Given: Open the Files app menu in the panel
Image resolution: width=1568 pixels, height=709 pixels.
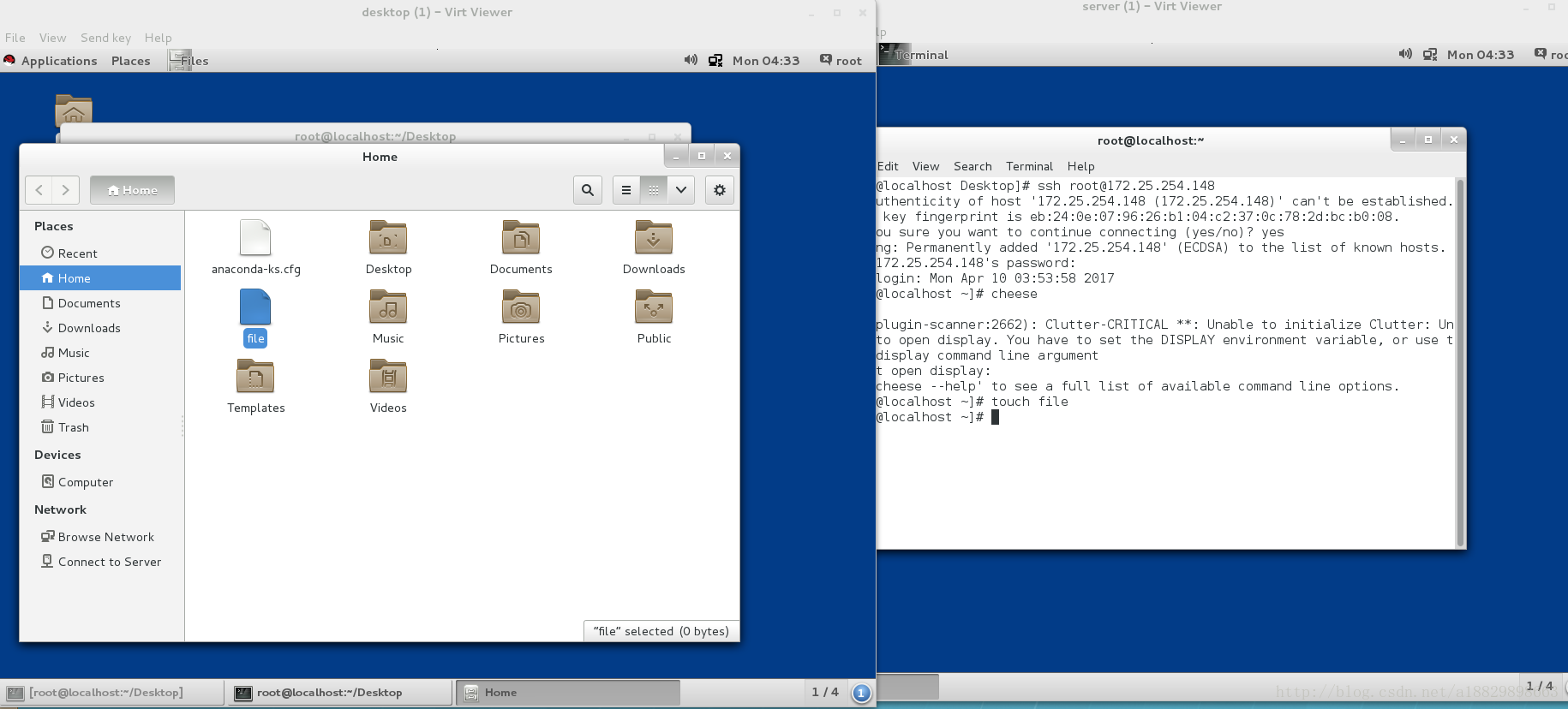Looking at the screenshot, I should 189,61.
